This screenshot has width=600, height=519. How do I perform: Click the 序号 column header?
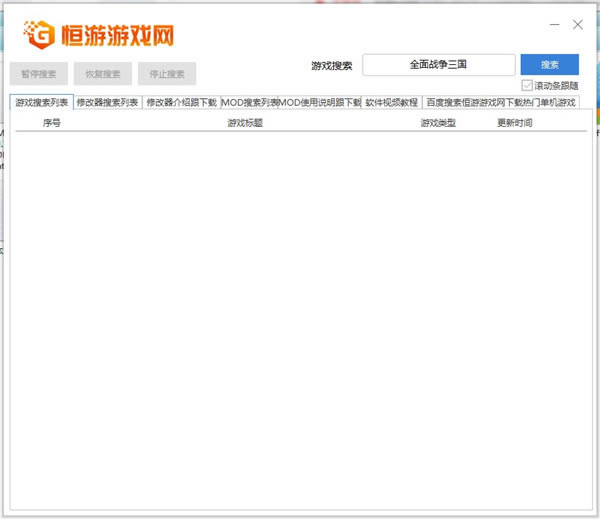[52, 123]
